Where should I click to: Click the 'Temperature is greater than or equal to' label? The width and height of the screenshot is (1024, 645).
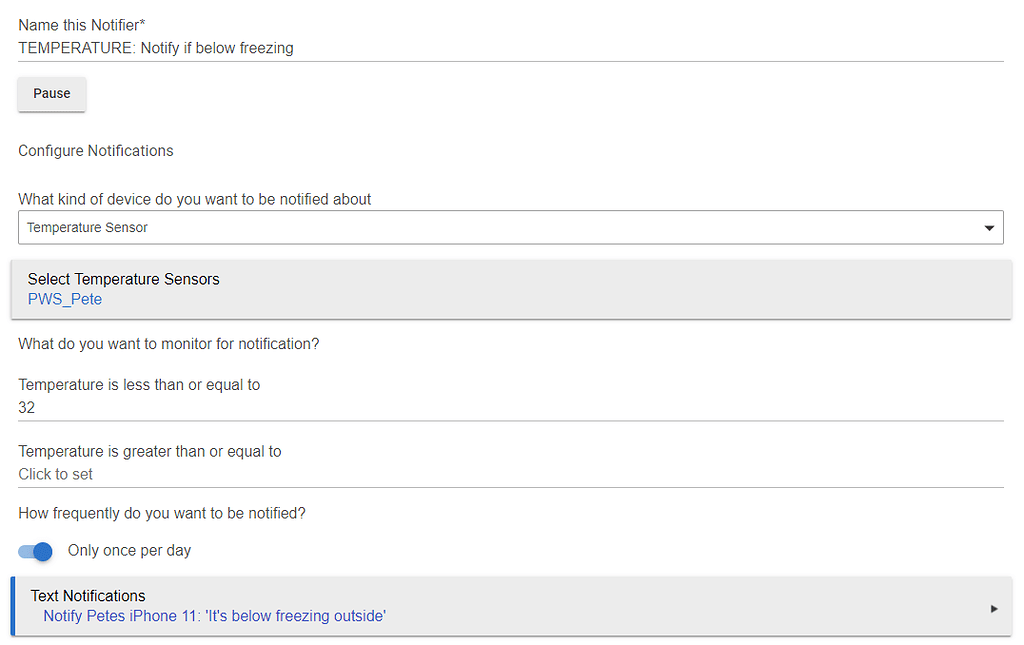150,451
